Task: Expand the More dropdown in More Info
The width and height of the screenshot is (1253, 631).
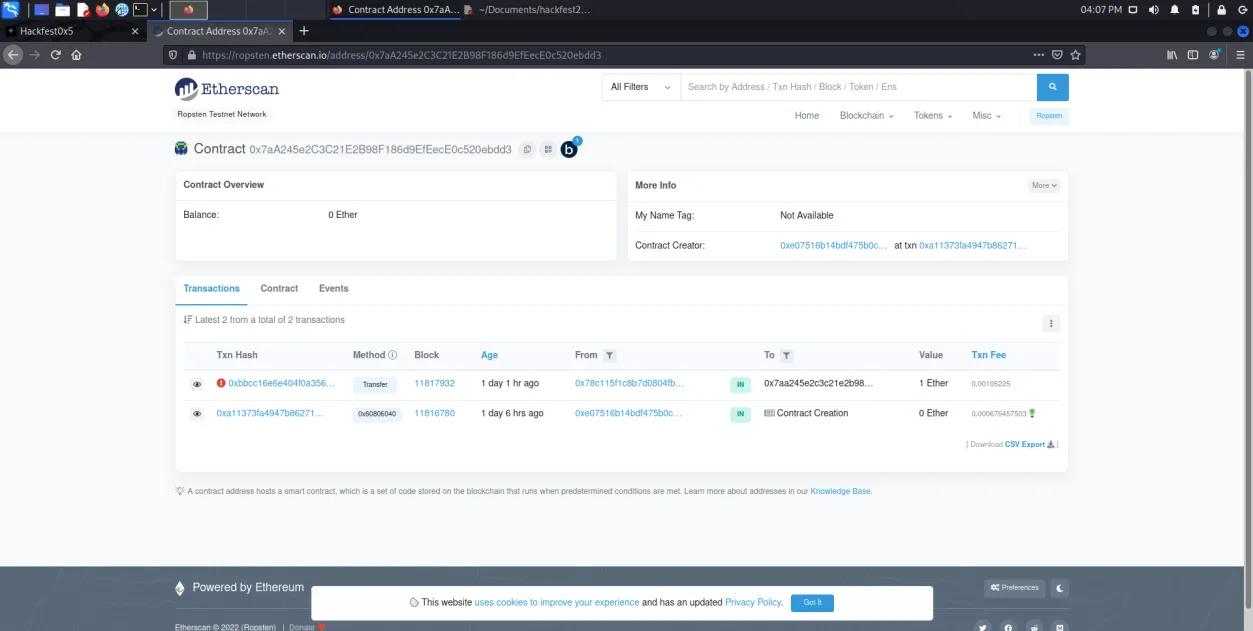Action: 1043,185
